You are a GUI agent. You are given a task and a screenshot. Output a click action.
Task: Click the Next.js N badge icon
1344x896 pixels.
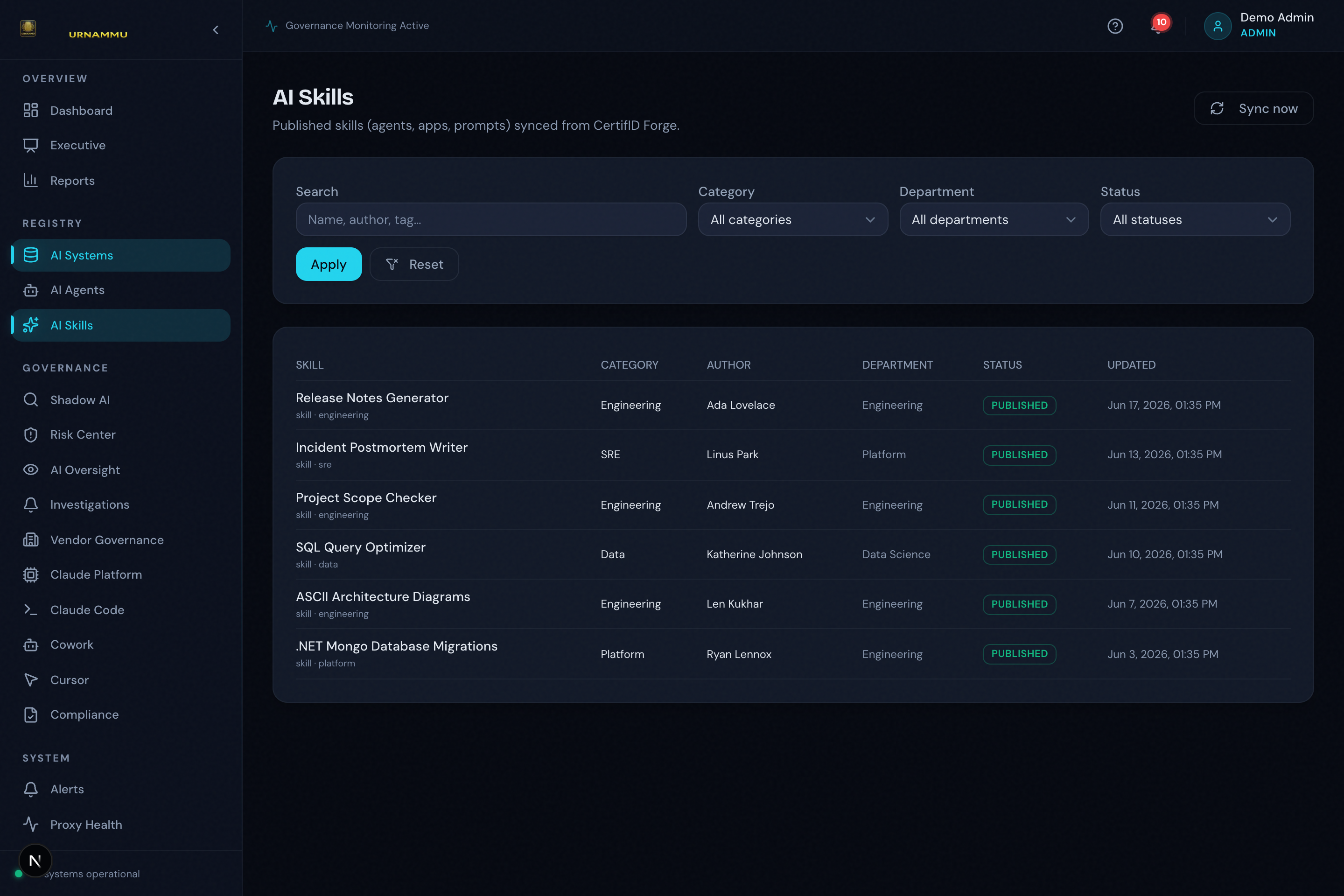pyautogui.click(x=35, y=860)
